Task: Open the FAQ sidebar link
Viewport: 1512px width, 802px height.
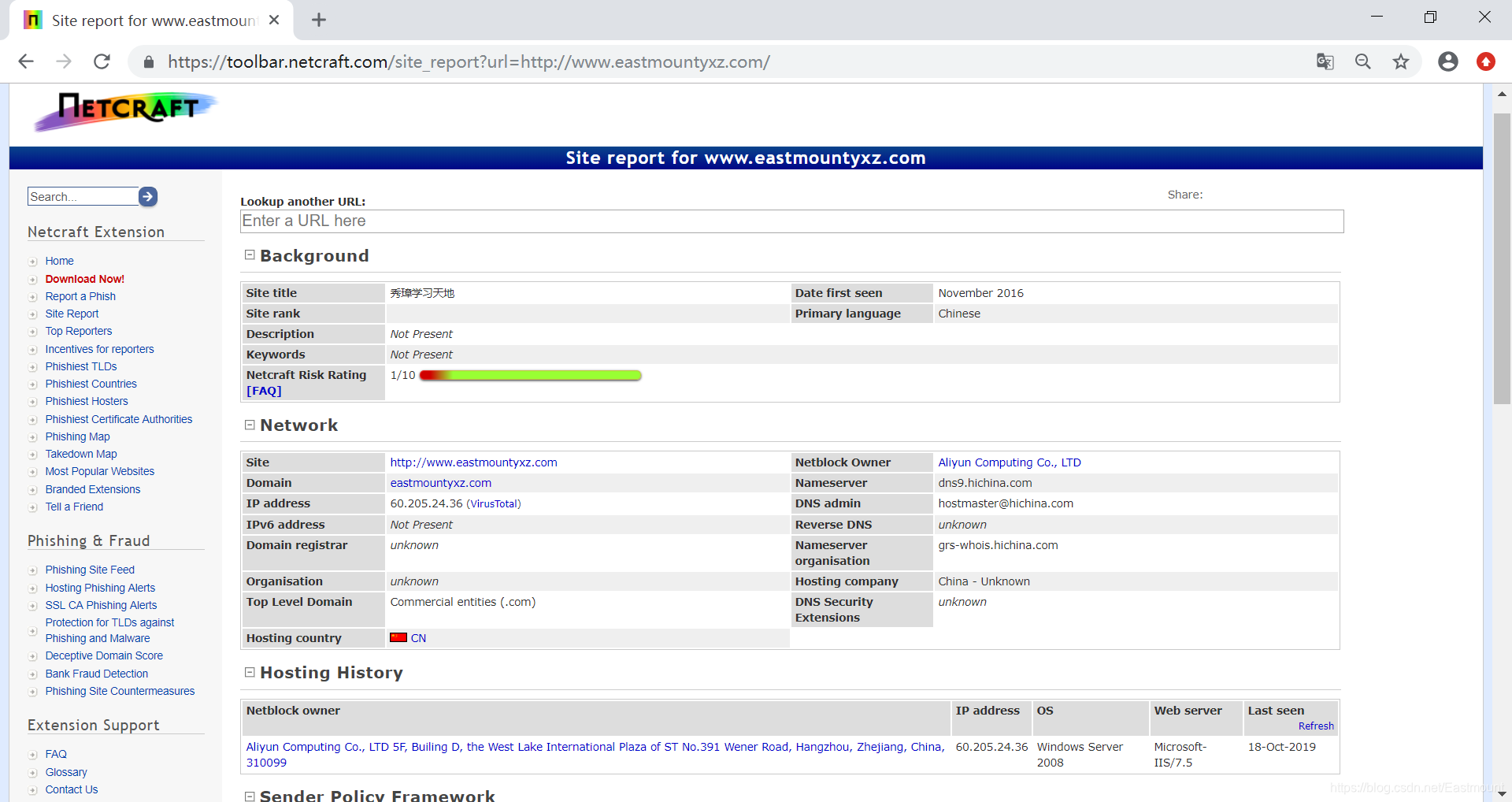Action: pyautogui.click(x=56, y=754)
